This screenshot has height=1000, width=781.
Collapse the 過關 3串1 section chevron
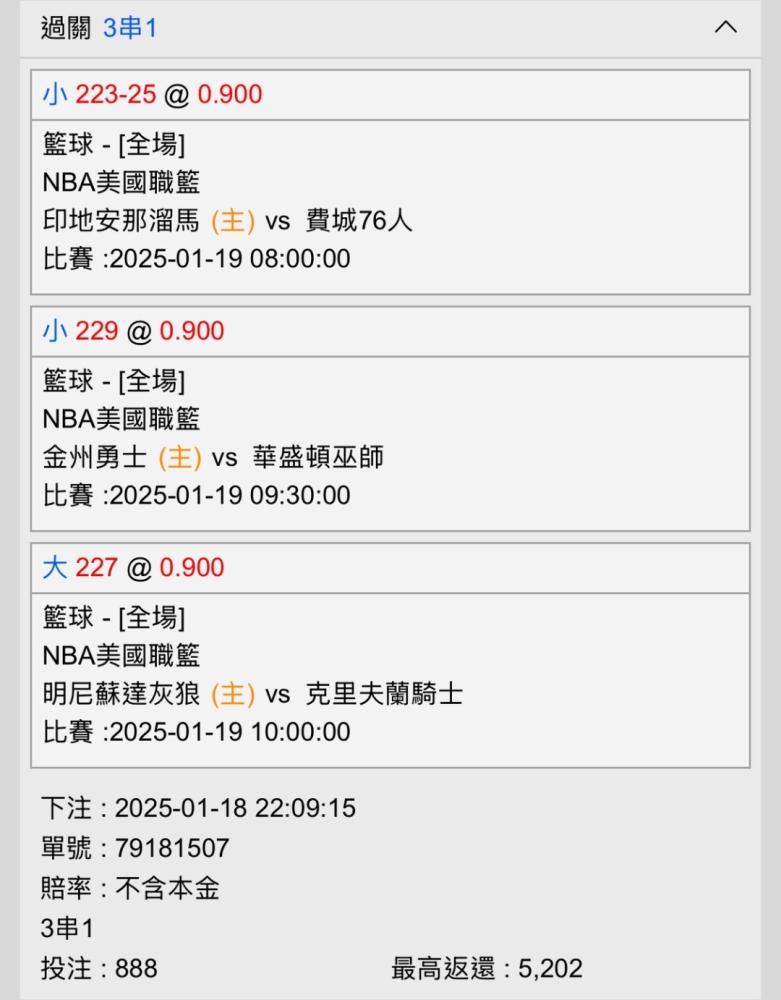coord(726,27)
